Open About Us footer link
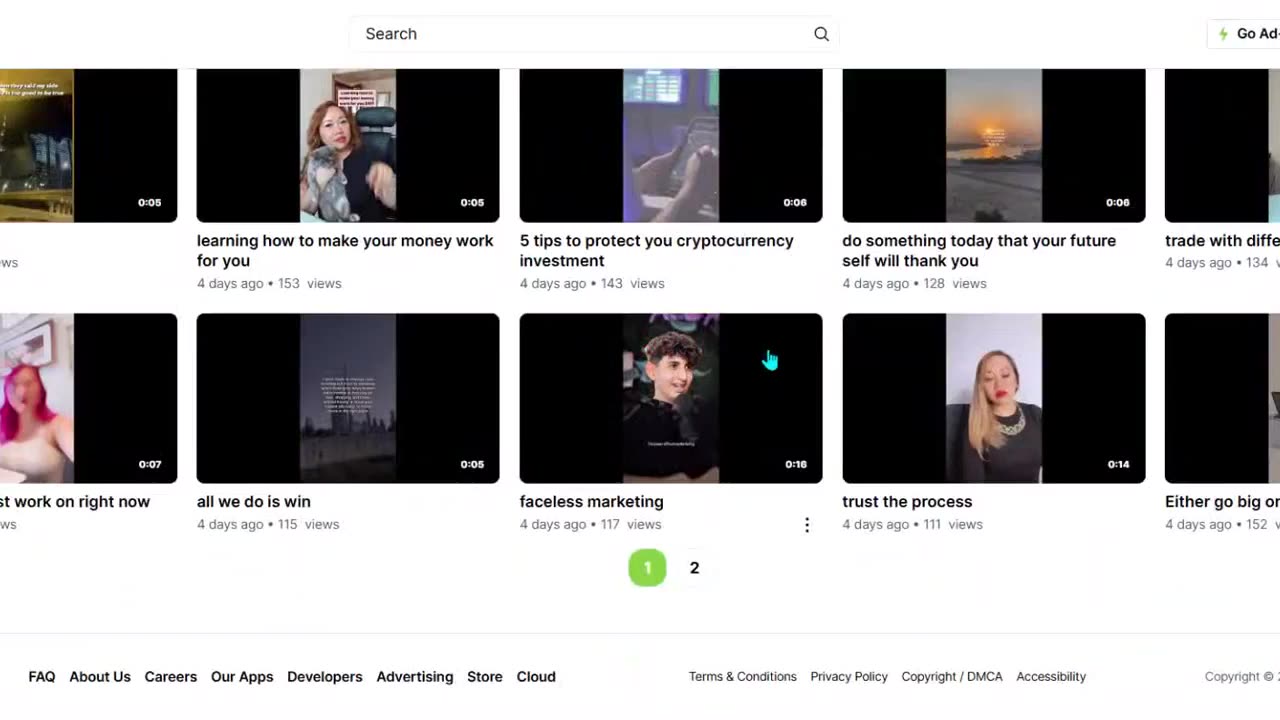 [100, 677]
